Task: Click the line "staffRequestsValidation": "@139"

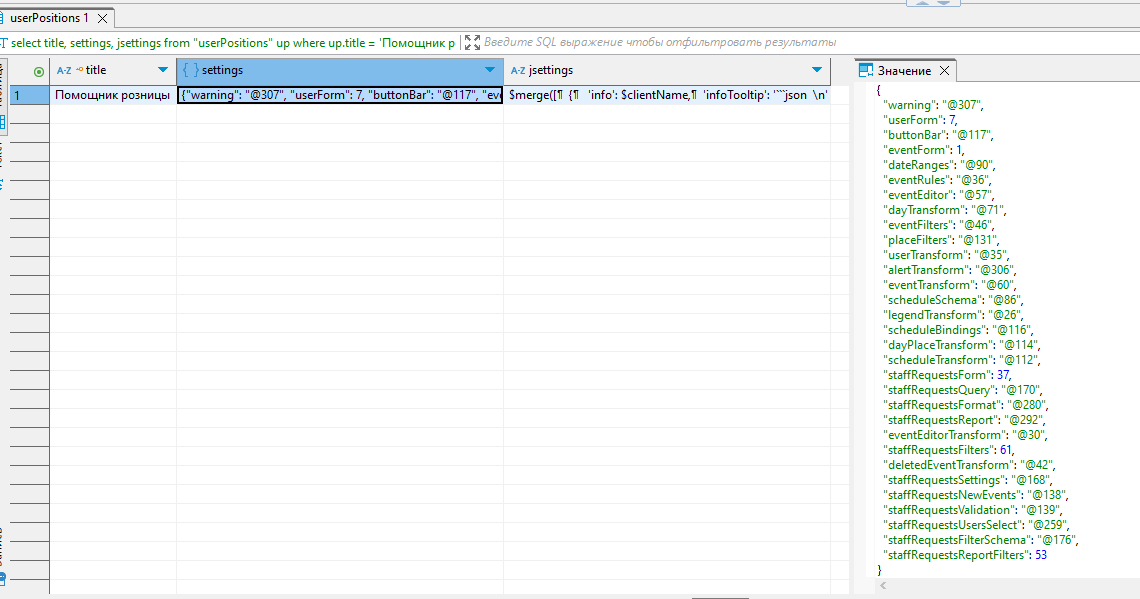Action: [x=972, y=510]
